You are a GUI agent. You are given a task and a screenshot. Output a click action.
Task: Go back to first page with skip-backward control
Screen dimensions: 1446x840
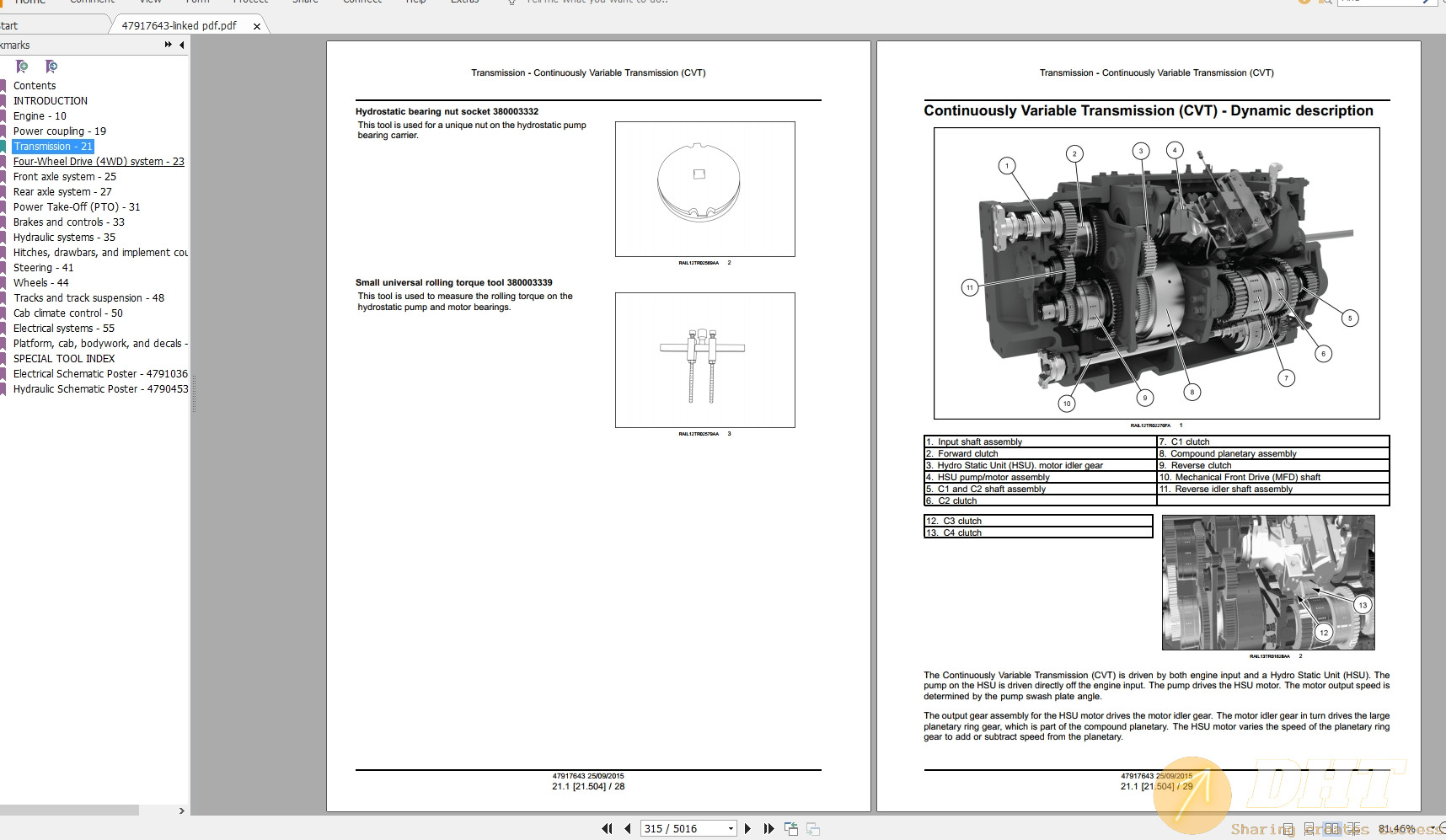(x=607, y=828)
